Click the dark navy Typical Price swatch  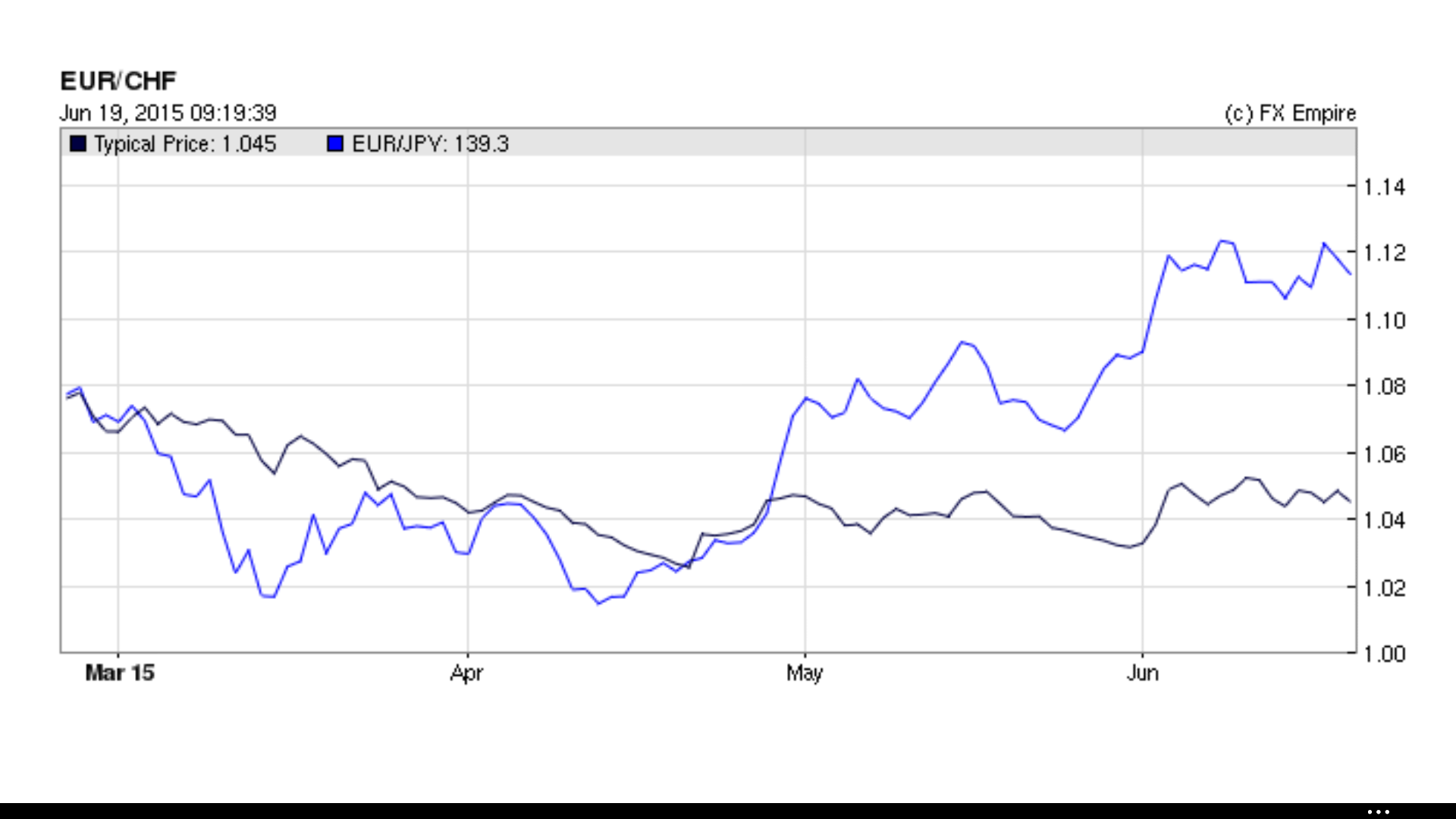pyautogui.click(x=78, y=143)
